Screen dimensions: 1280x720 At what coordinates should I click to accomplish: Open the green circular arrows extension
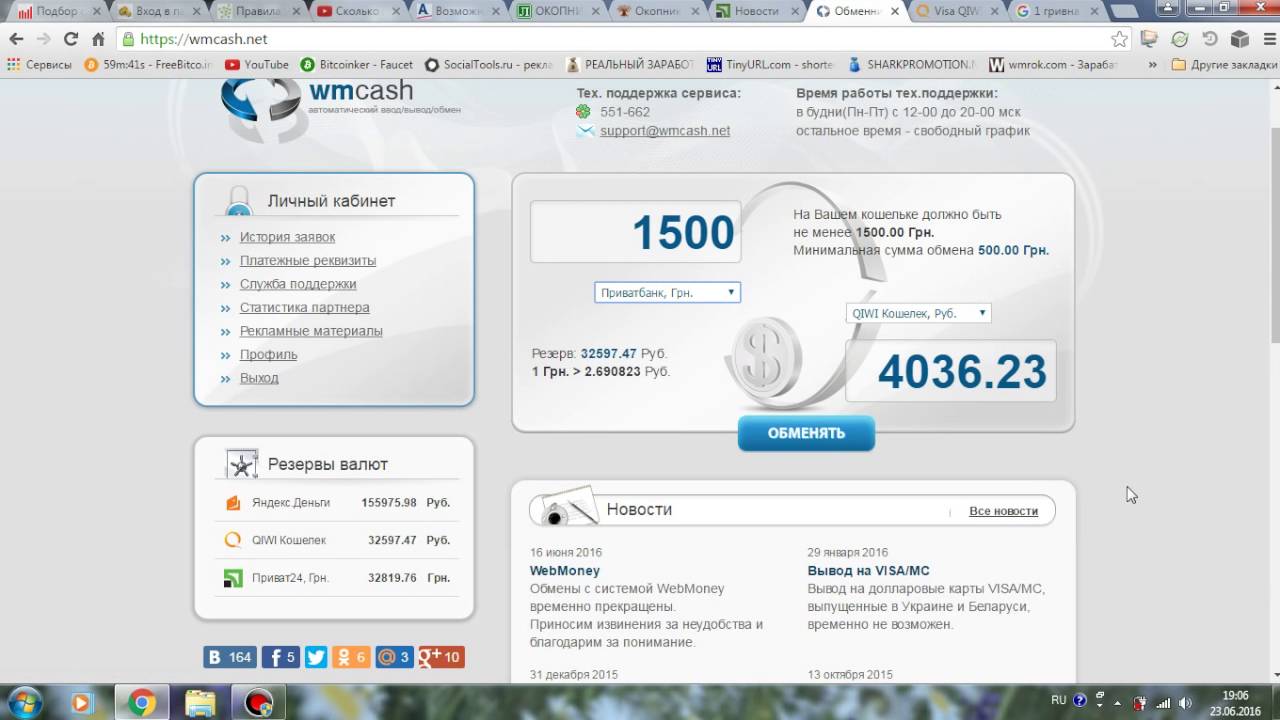(1180, 39)
